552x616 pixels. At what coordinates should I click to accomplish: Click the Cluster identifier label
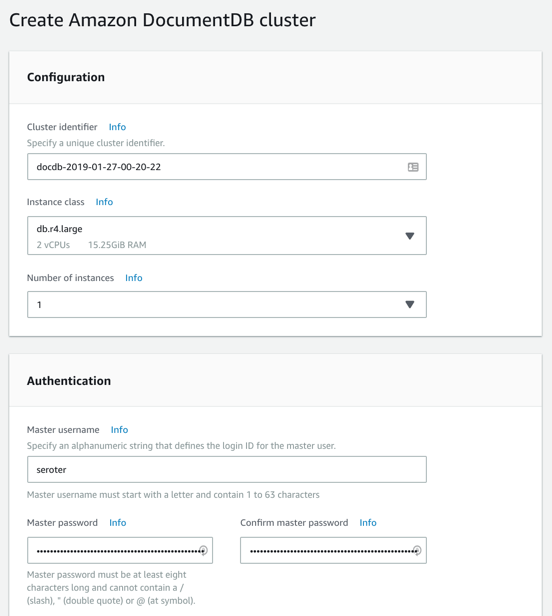(62, 127)
